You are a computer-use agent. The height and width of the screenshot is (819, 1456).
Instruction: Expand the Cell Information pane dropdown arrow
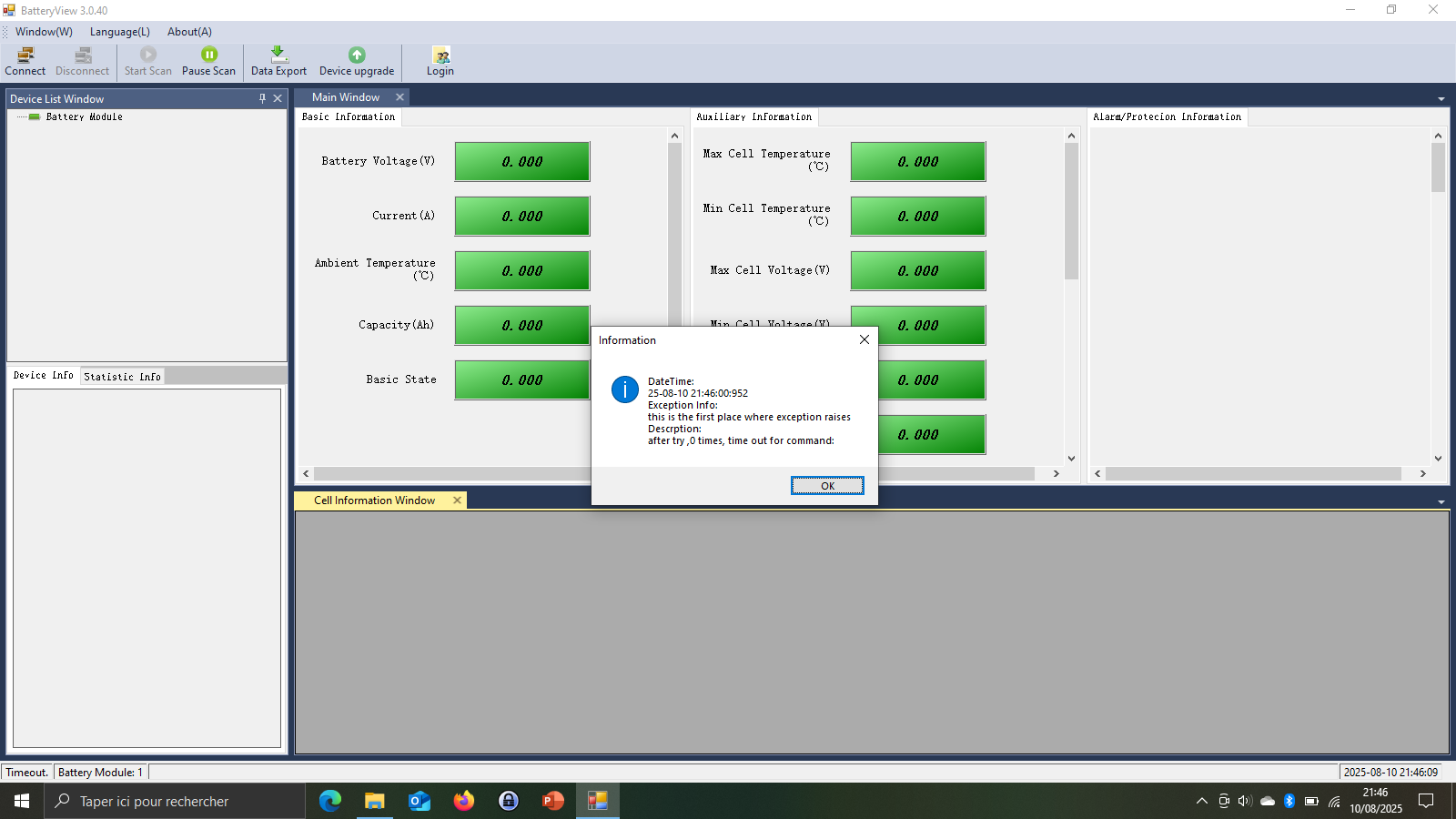click(x=1441, y=502)
